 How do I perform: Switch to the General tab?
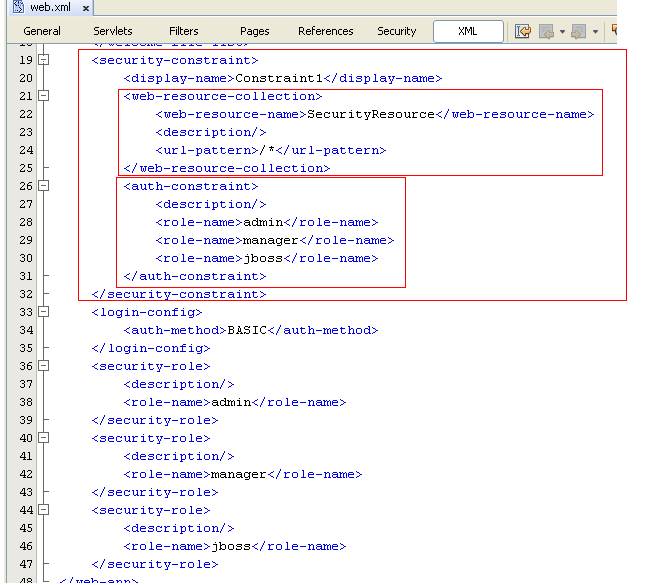pos(42,31)
